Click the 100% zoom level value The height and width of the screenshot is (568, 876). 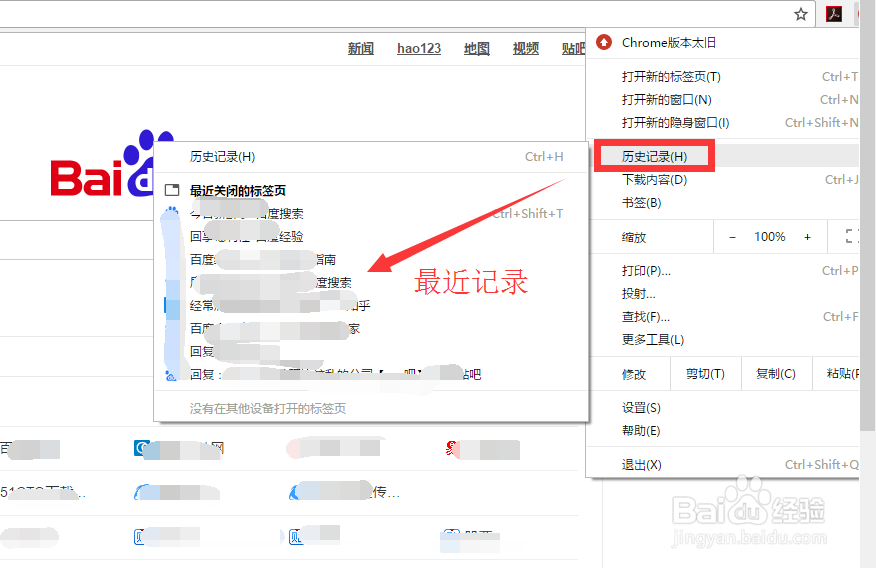coord(769,237)
